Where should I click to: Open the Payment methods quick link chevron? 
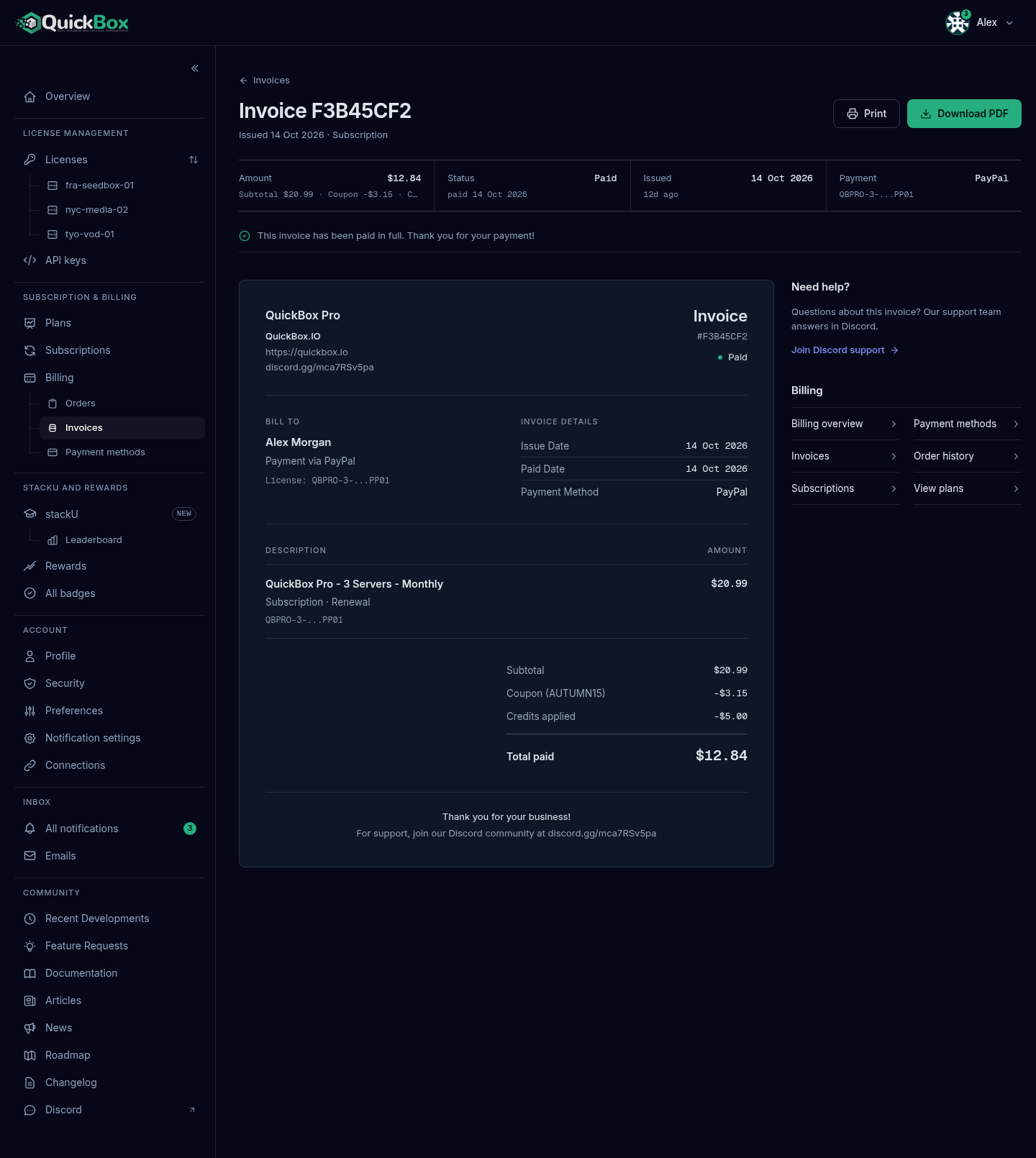pos(1016,424)
